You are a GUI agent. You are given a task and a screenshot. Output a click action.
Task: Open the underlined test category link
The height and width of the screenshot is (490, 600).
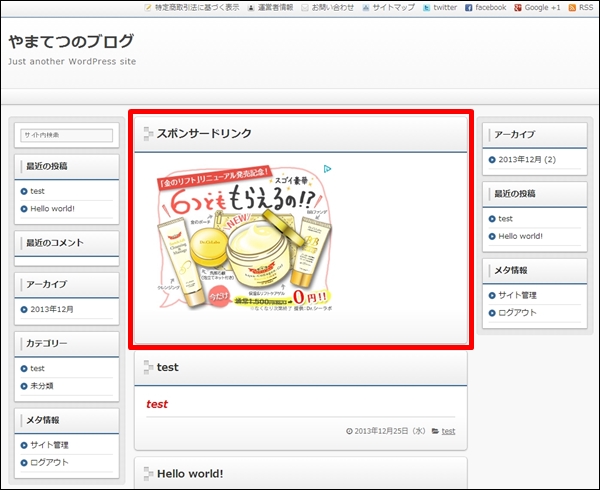click(x=448, y=431)
